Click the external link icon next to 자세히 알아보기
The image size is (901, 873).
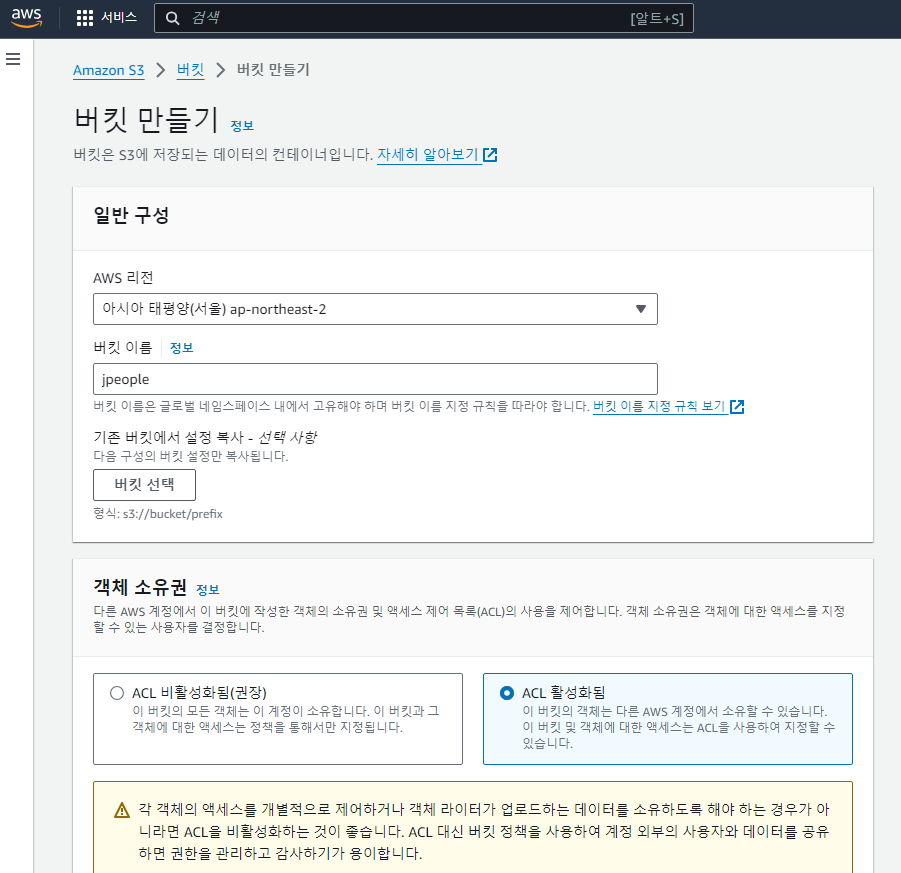pyautogui.click(x=490, y=155)
